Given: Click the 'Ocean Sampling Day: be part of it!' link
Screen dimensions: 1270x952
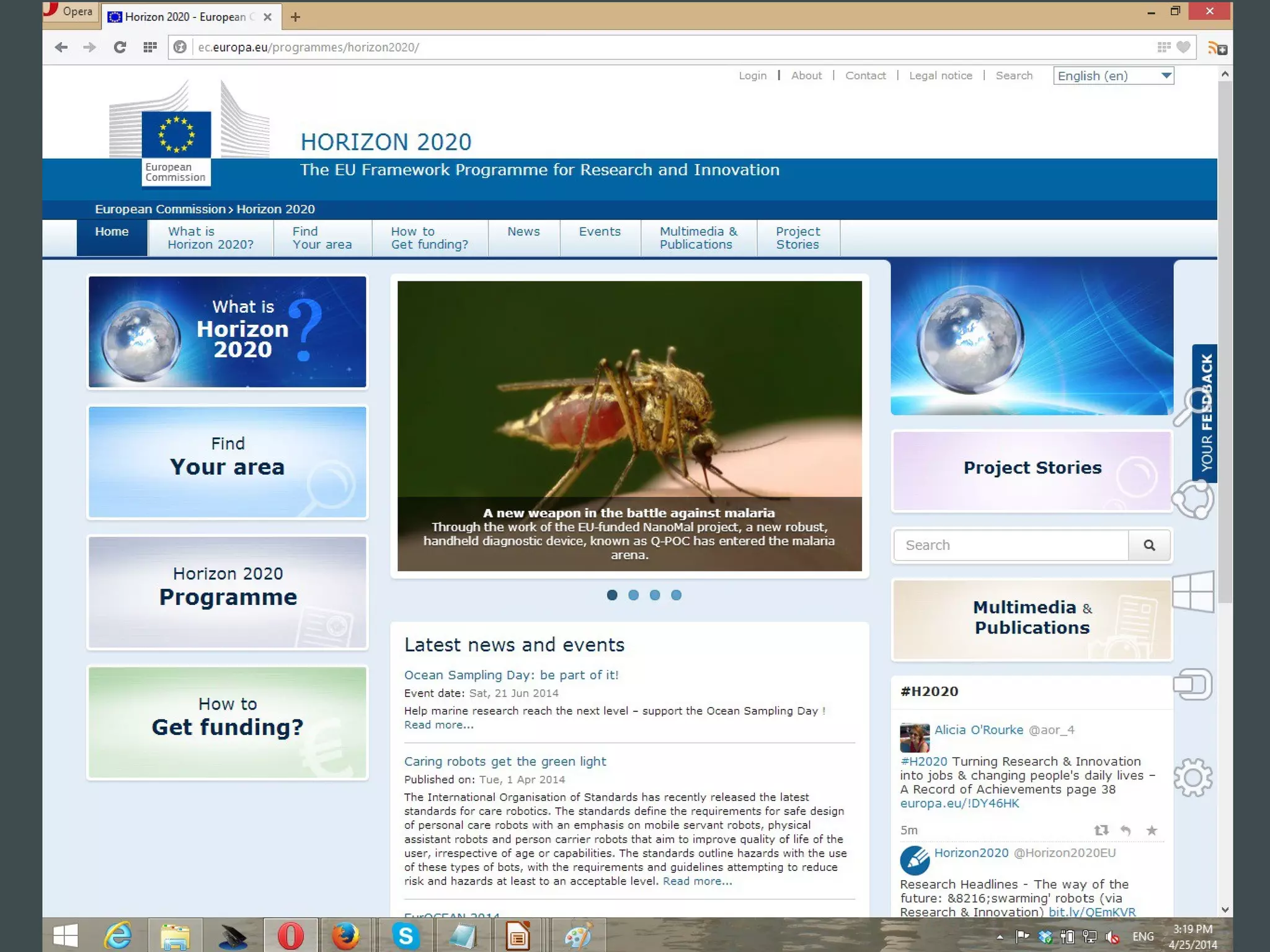Looking at the screenshot, I should coord(511,675).
